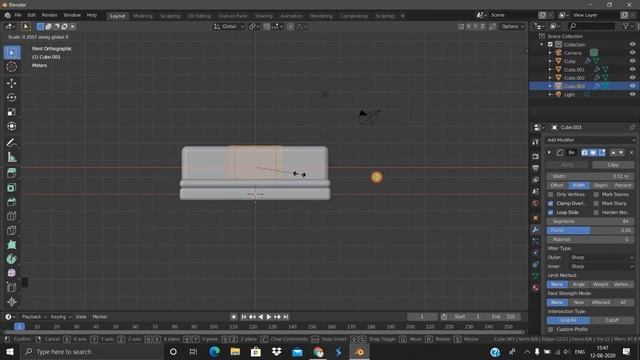This screenshot has height=360, width=640.
Task: Click the Blender logo menu icon
Action: point(7,15)
